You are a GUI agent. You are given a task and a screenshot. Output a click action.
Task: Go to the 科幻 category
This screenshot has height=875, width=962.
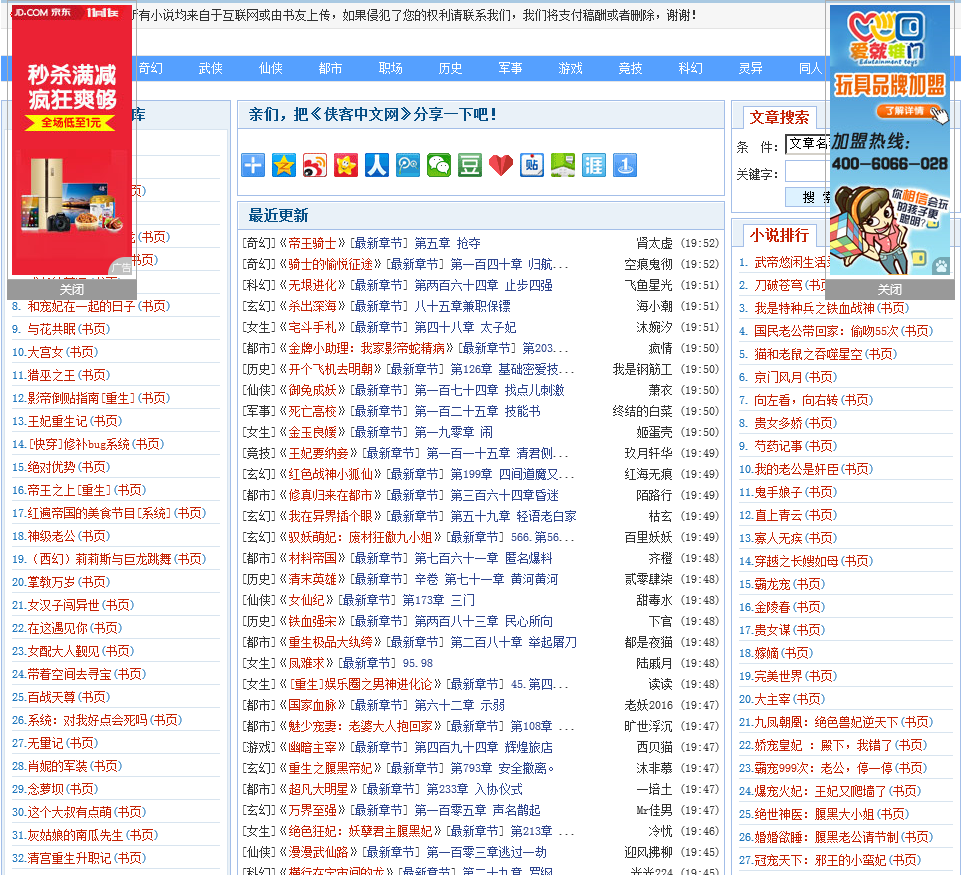pyautogui.click(x=691, y=68)
